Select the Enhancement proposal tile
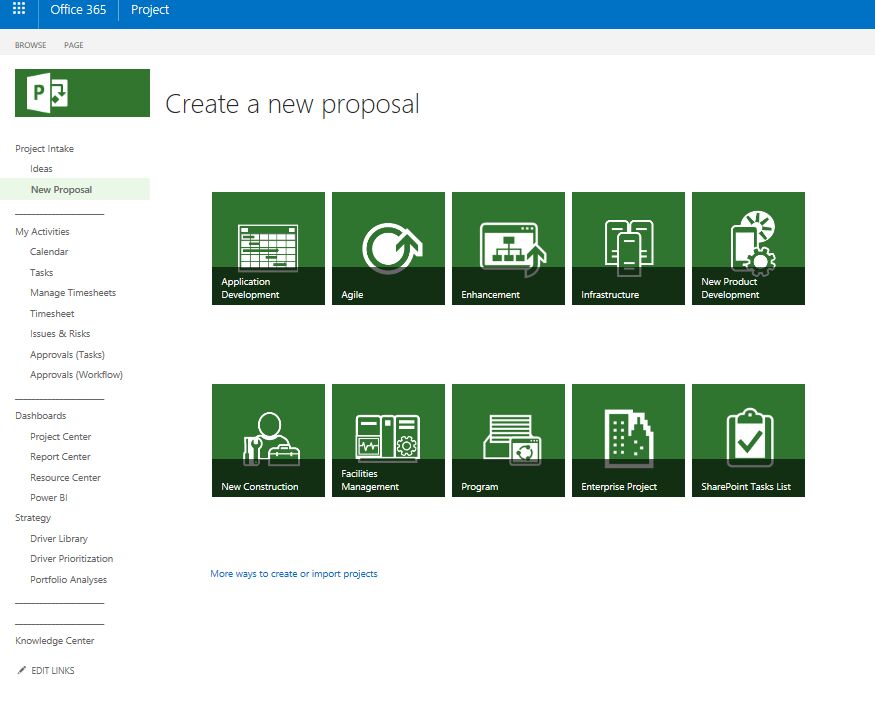The height and width of the screenshot is (713, 875). [x=508, y=248]
